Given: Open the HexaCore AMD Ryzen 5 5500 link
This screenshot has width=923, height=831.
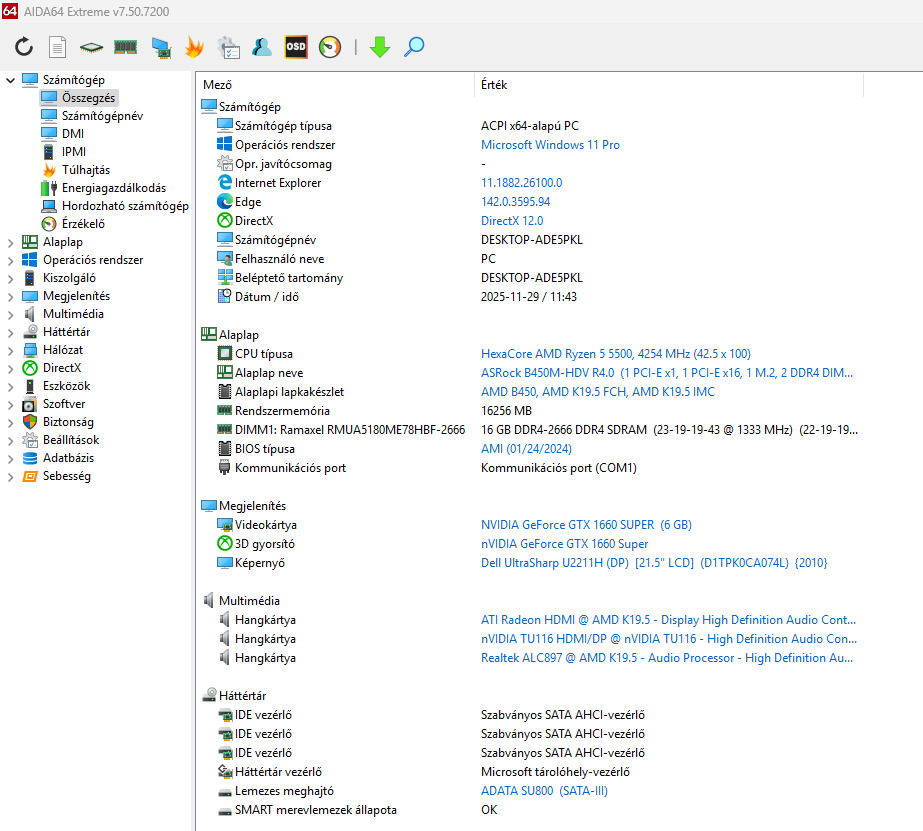Looking at the screenshot, I should pos(616,354).
